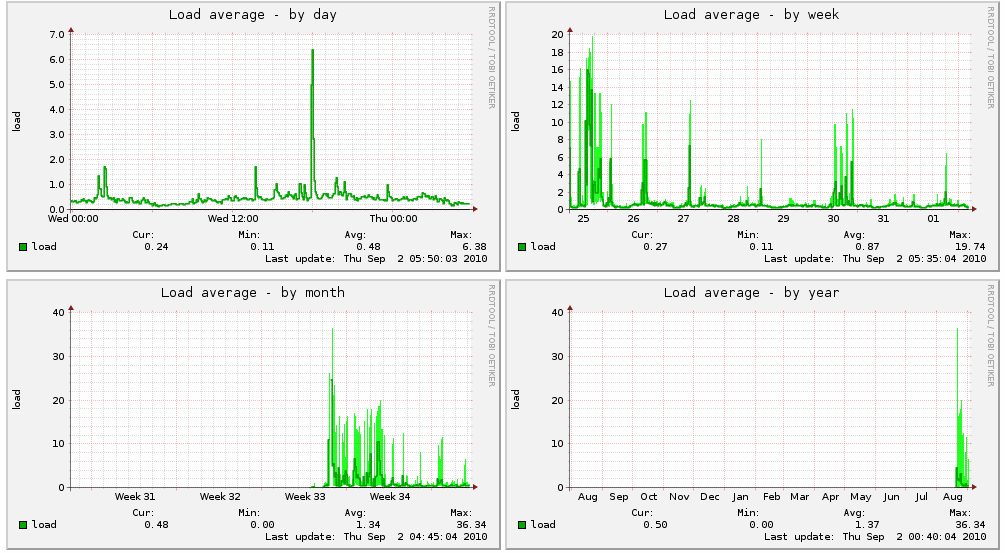Open the Load average by week graph

[752, 136]
